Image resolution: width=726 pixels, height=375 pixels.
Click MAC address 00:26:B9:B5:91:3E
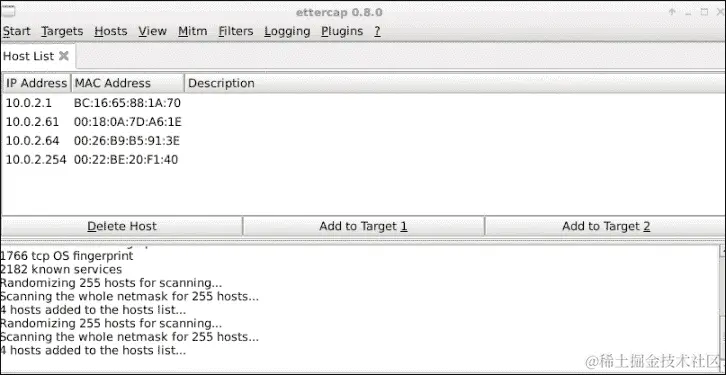pos(127,141)
